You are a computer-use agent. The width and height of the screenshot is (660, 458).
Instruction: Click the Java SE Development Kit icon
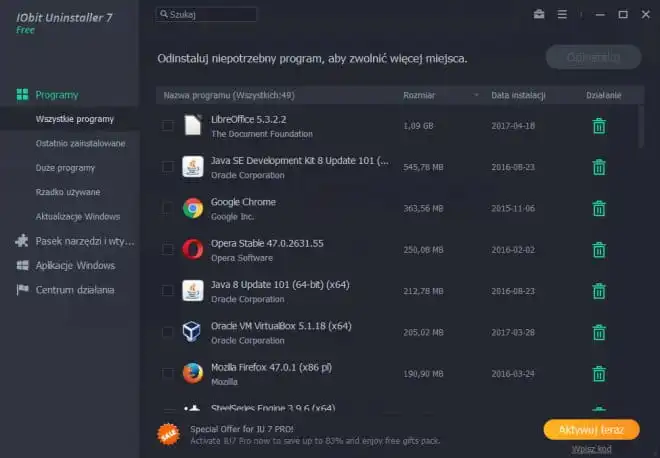coord(193,166)
